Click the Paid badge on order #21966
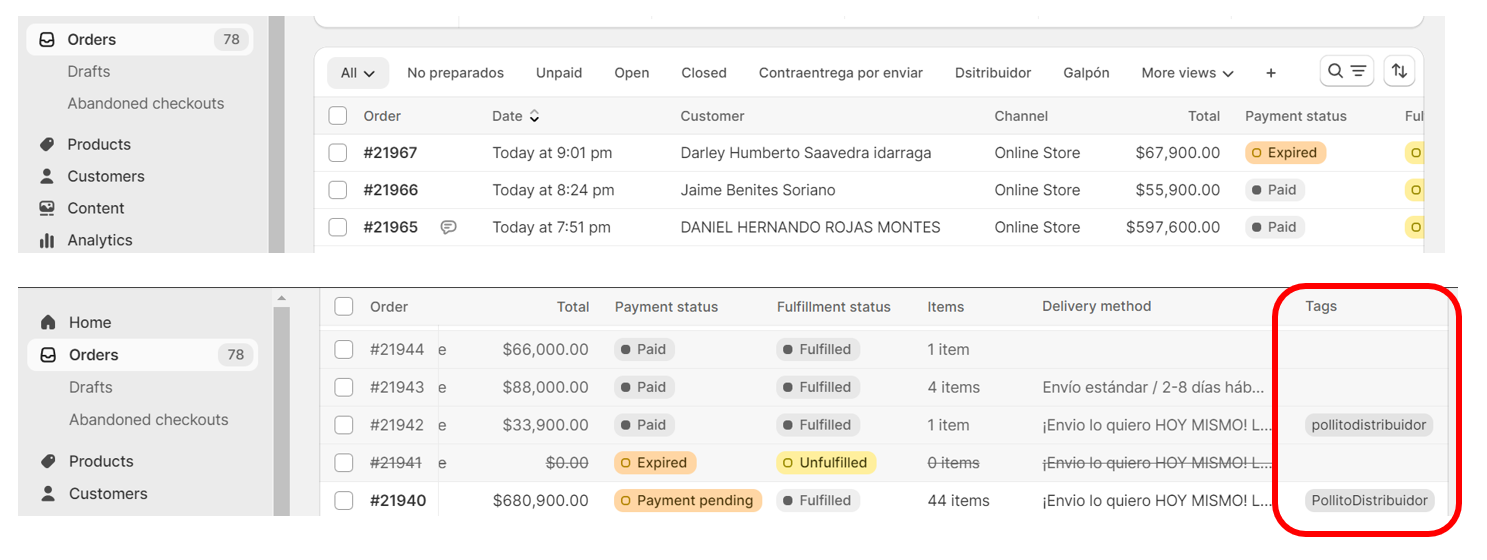Screen dimensions: 1487x560 coord(1275,190)
